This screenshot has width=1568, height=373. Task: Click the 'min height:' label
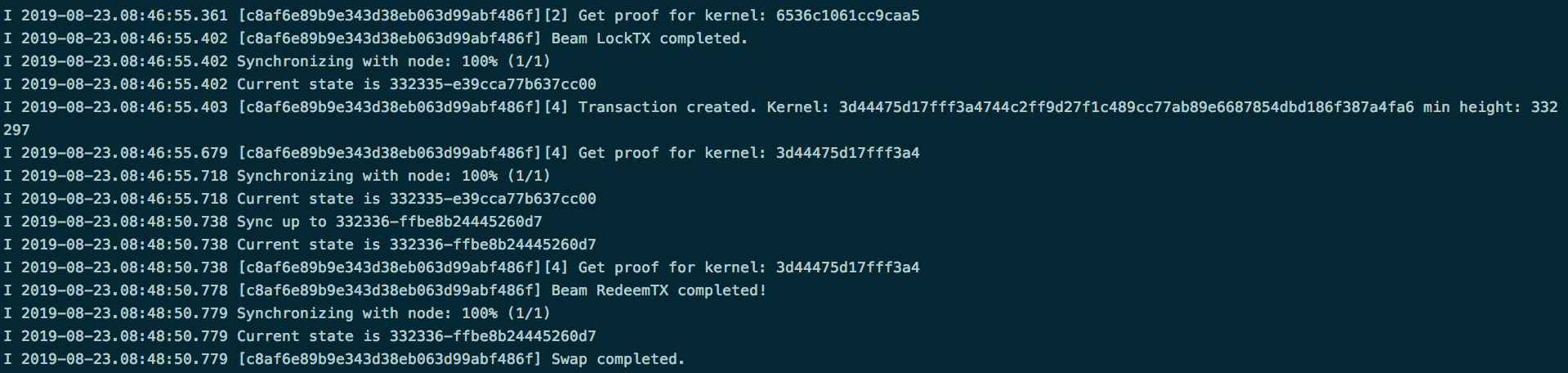pyautogui.click(x=1472, y=107)
